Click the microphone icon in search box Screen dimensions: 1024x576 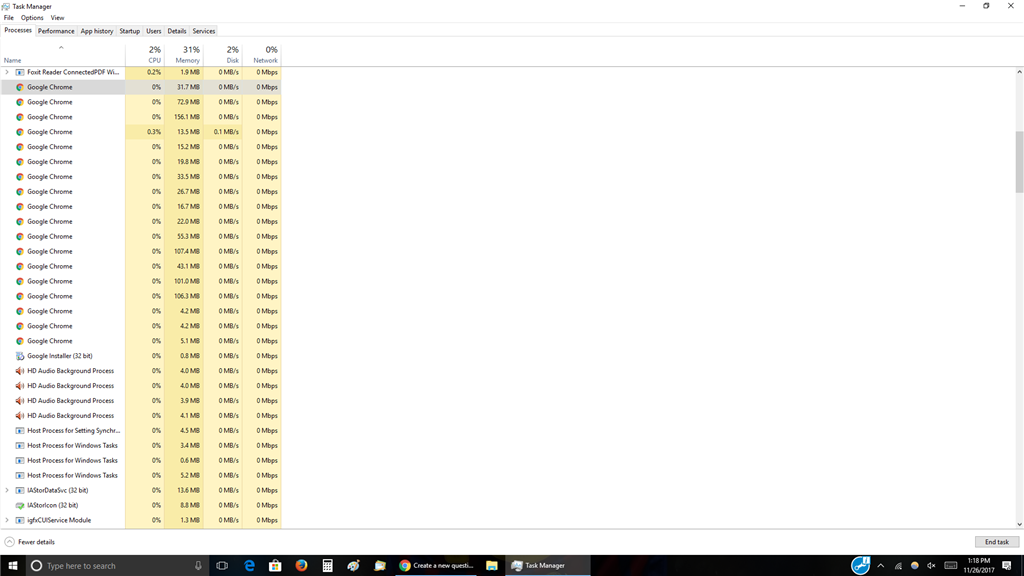(x=199, y=566)
